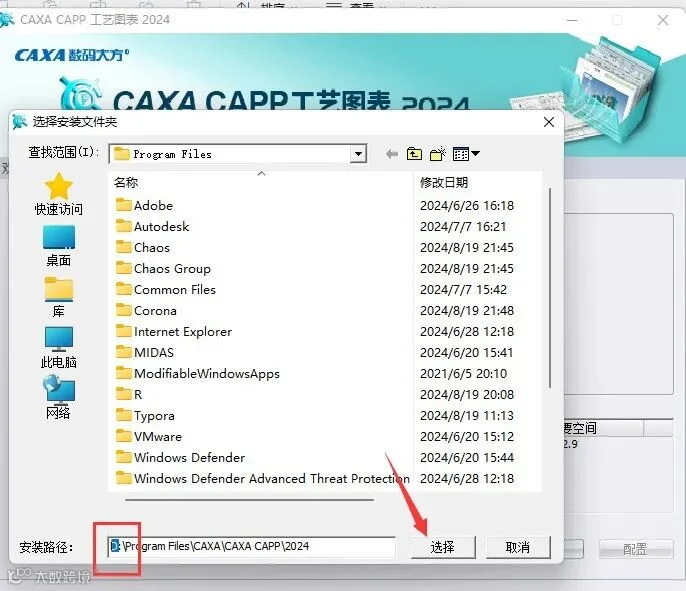Click the horizontal scrollbar under file list
Viewport: 686px width, 591px height.
pos(249,500)
